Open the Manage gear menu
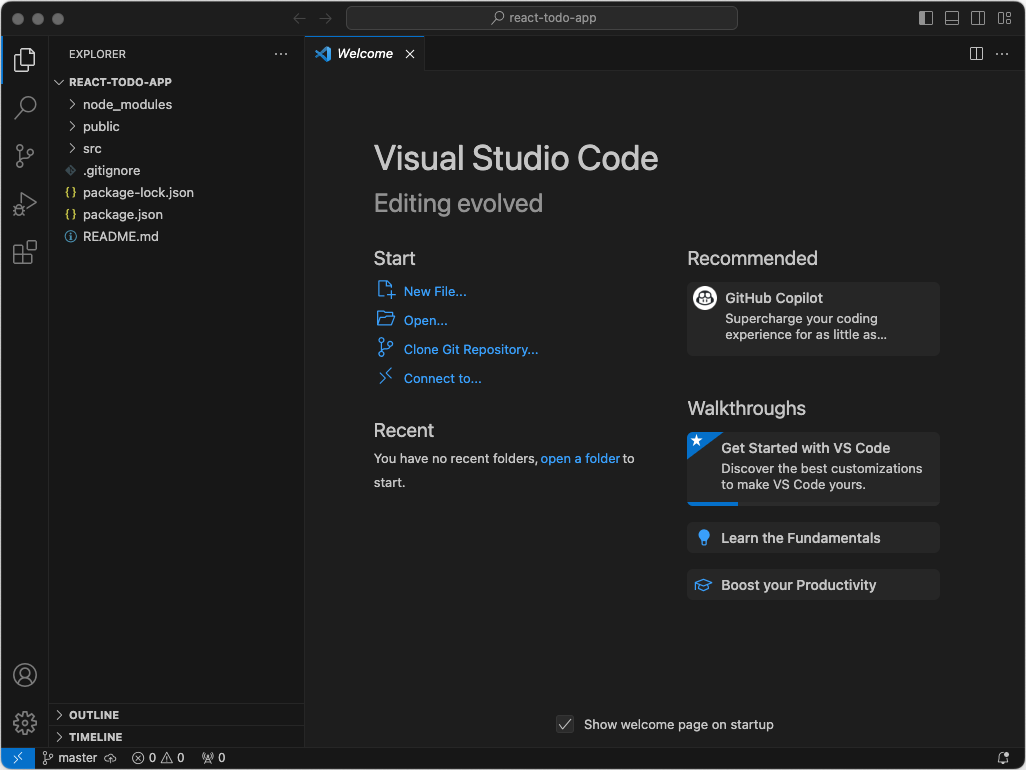Screen dimensions: 1026x770 pos(25,723)
